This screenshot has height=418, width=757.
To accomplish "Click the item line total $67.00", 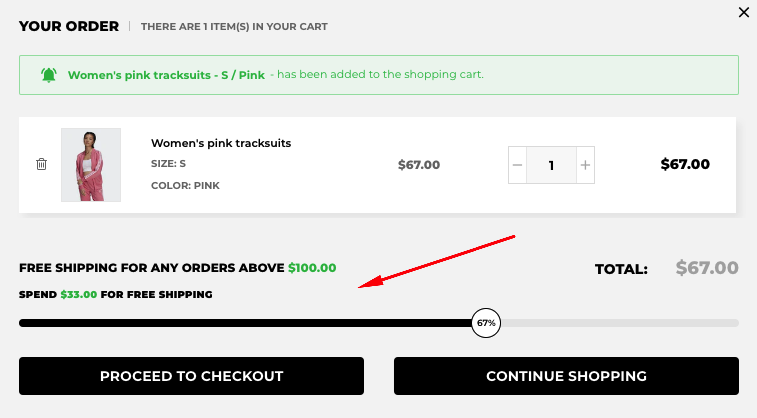I will [x=685, y=165].
